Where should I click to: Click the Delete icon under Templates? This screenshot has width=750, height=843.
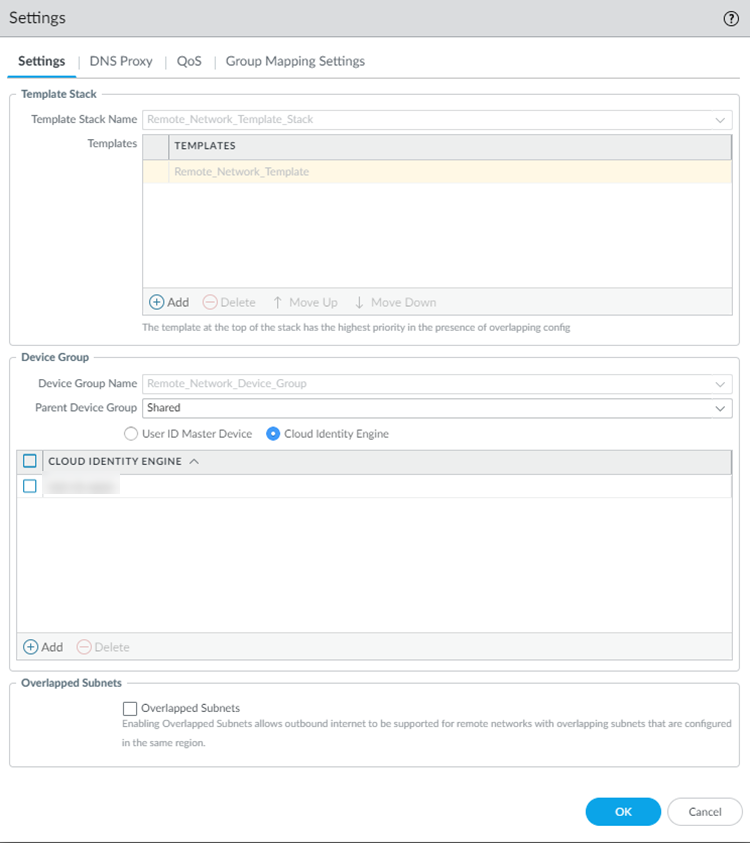click(209, 302)
